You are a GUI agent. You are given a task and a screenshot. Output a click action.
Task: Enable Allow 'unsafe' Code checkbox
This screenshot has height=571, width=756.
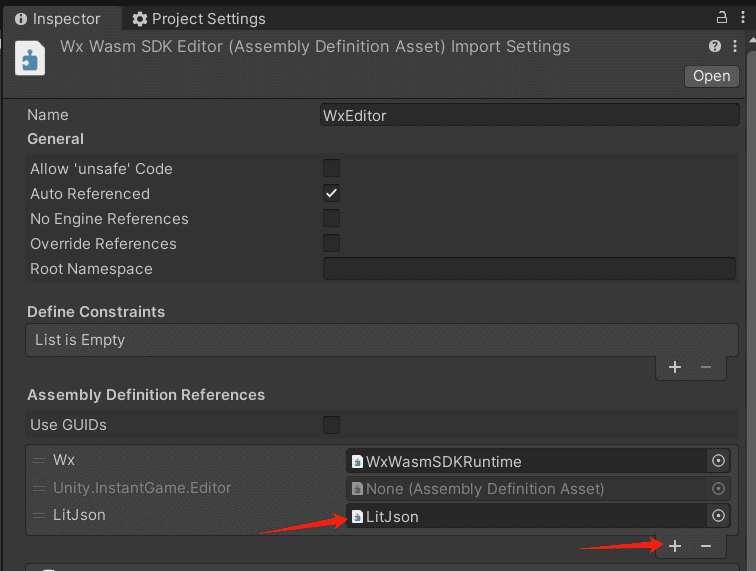pos(331,168)
